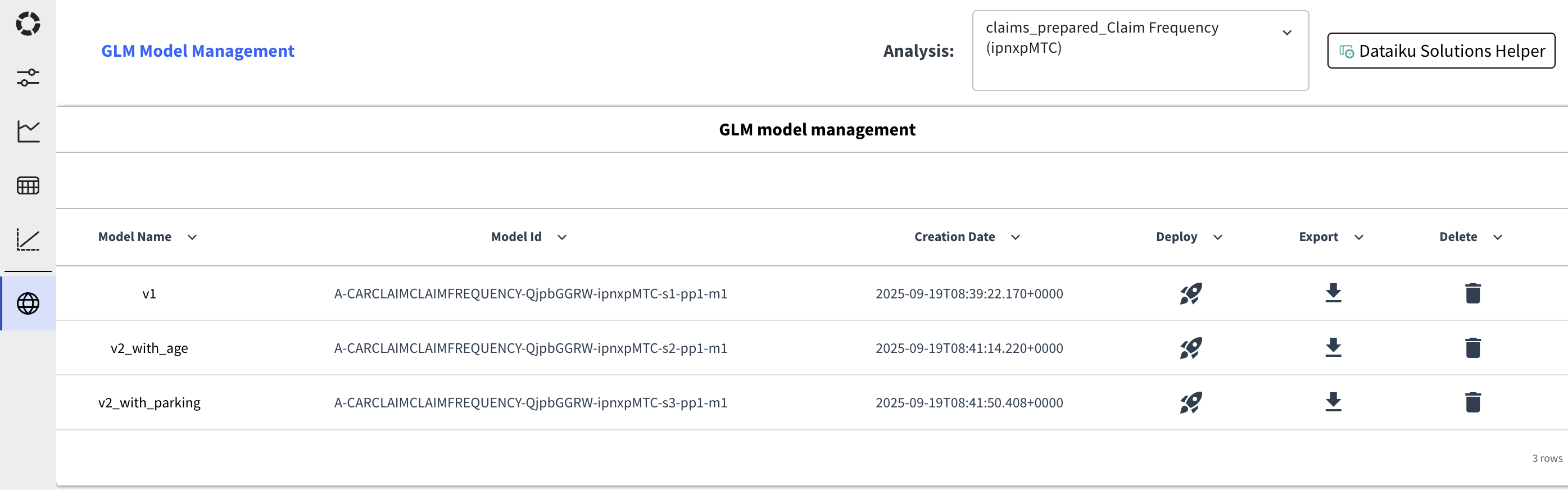The image size is (1568, 490).
Task: Open the Delete column header menu
Action: 1497,237
